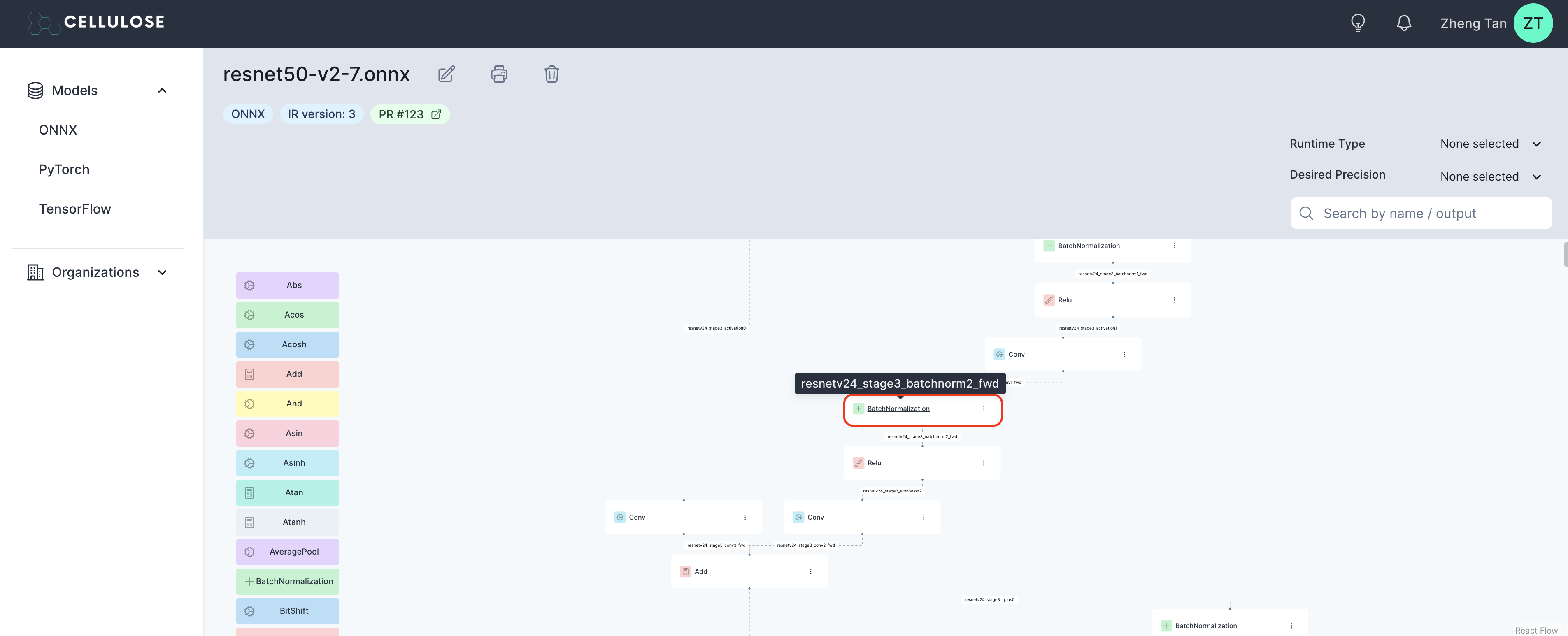Collapse the Models sidebar section
The image size is (1568, 636).
pos(162,91)
